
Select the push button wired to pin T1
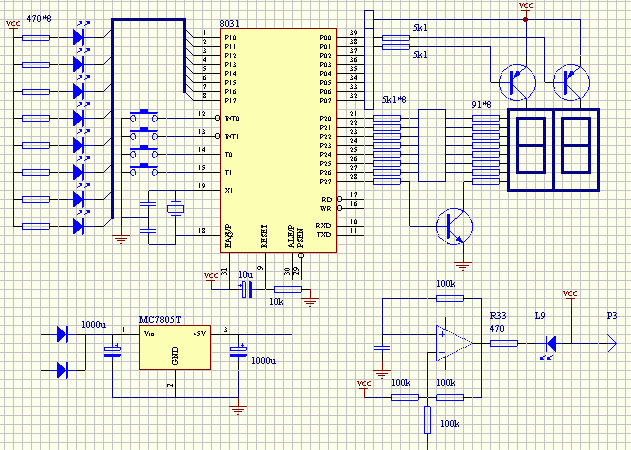pyautogui.click(x=149, y=168)
